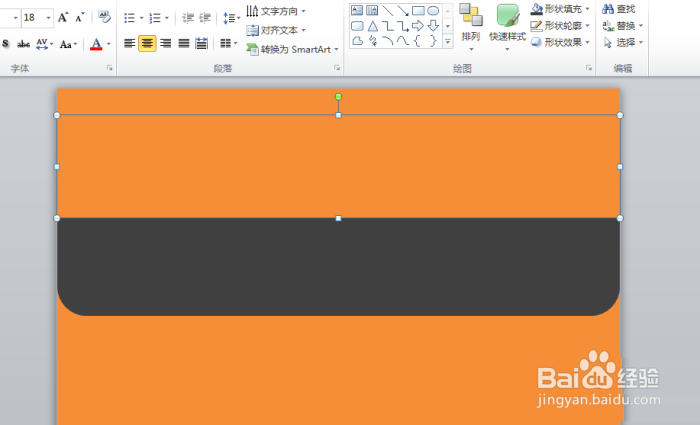
Task: Click the dark gray rounded rectangle shape
Action: (338, 267)
